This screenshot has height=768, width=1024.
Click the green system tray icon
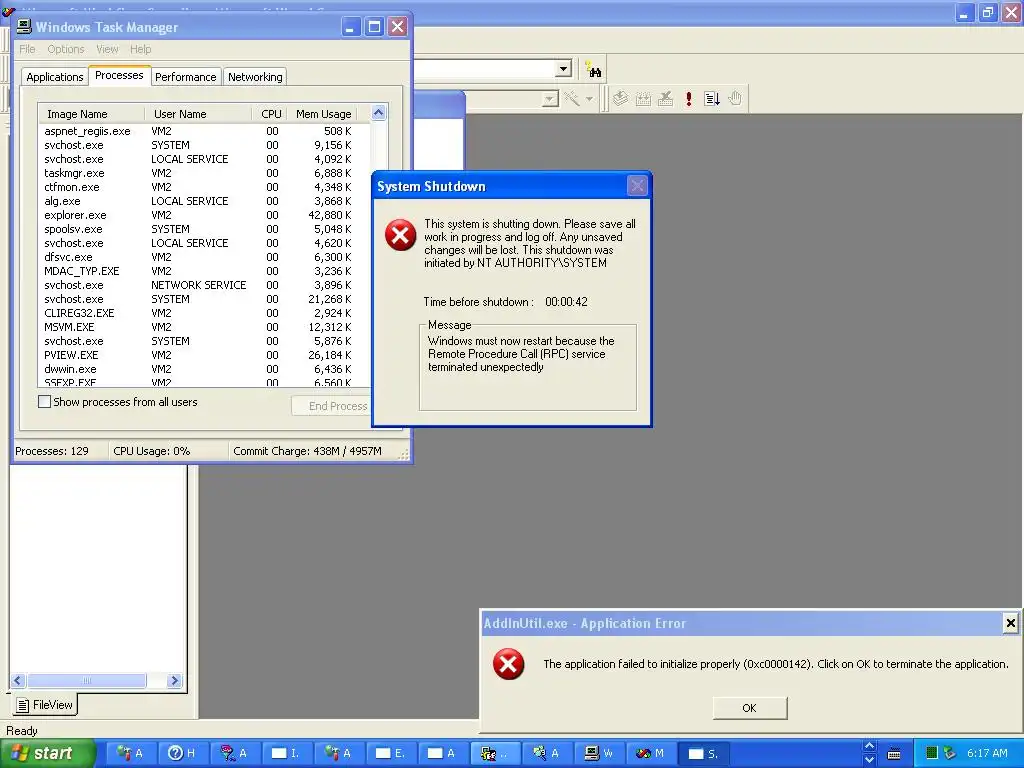pyautogui.click(x=932, y=753)
